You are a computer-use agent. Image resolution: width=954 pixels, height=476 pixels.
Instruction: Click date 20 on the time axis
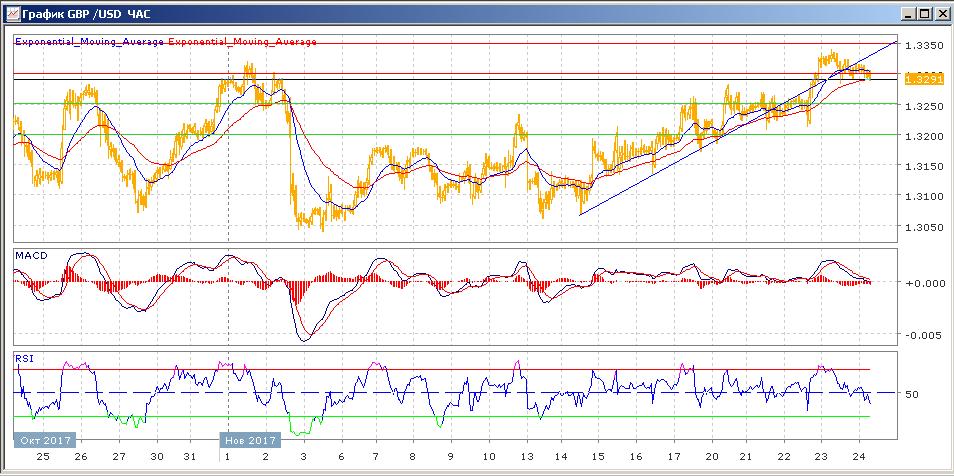coord(711,457)
